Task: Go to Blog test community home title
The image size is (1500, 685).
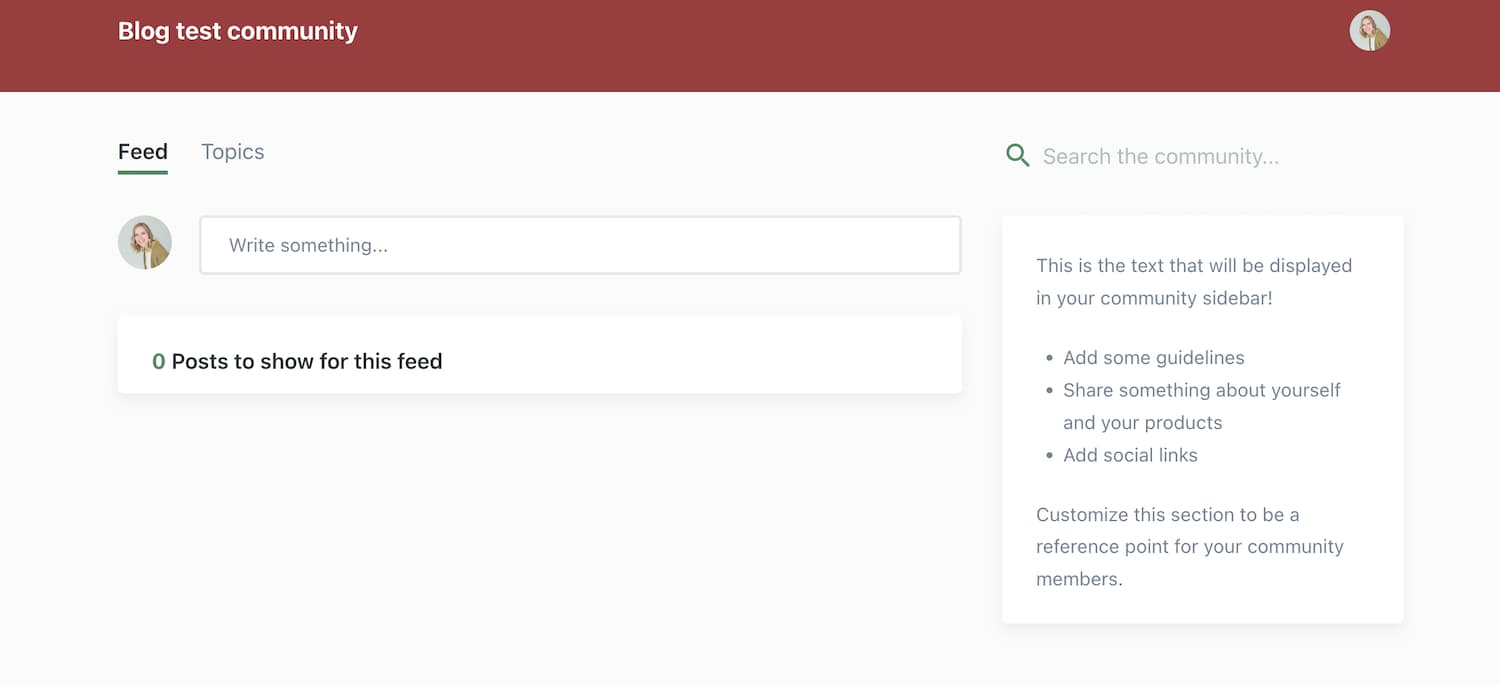Action: pos(237,31)
